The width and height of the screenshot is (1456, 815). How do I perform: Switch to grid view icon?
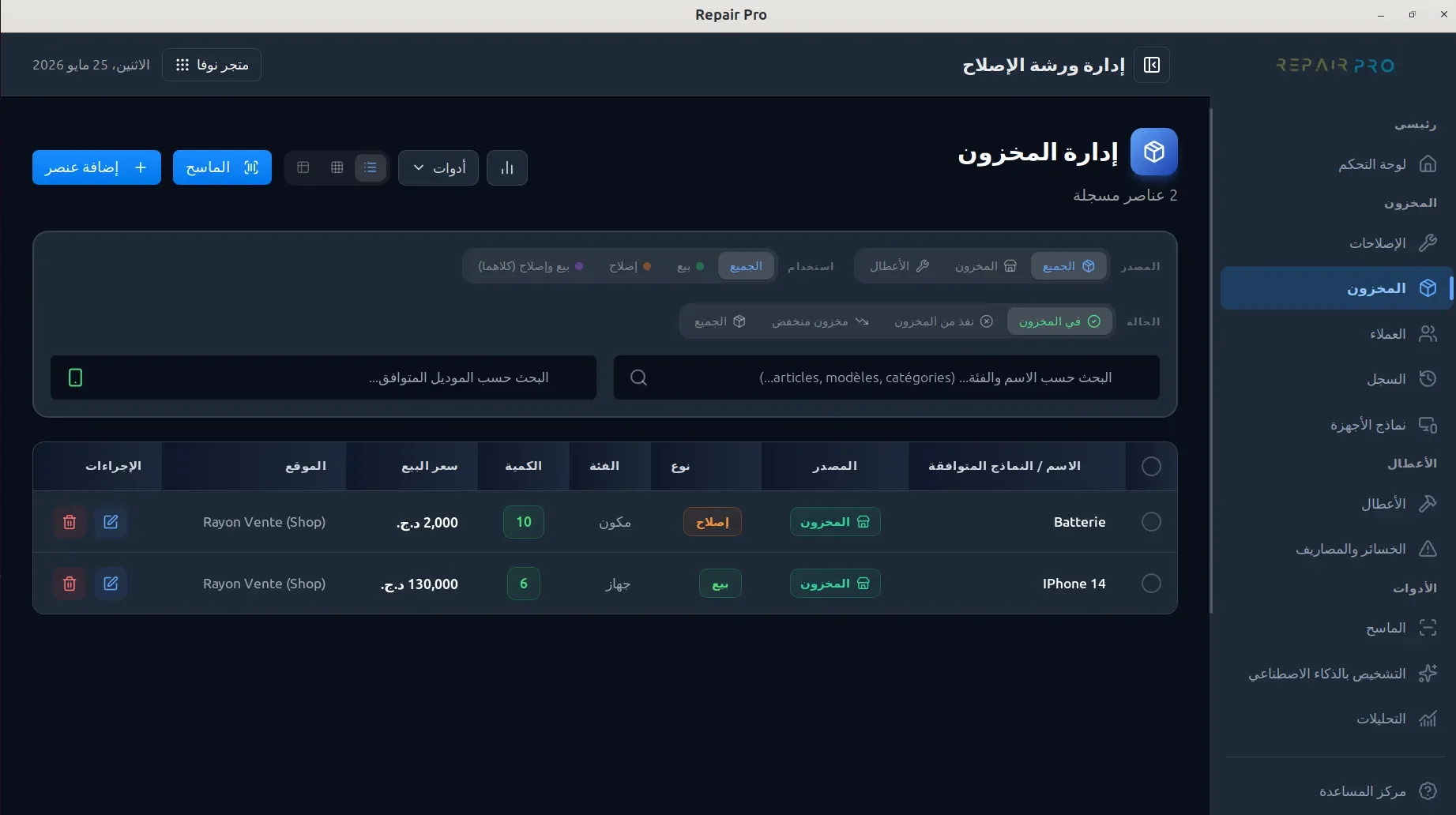pyautogui.click(x=337, y=167)
